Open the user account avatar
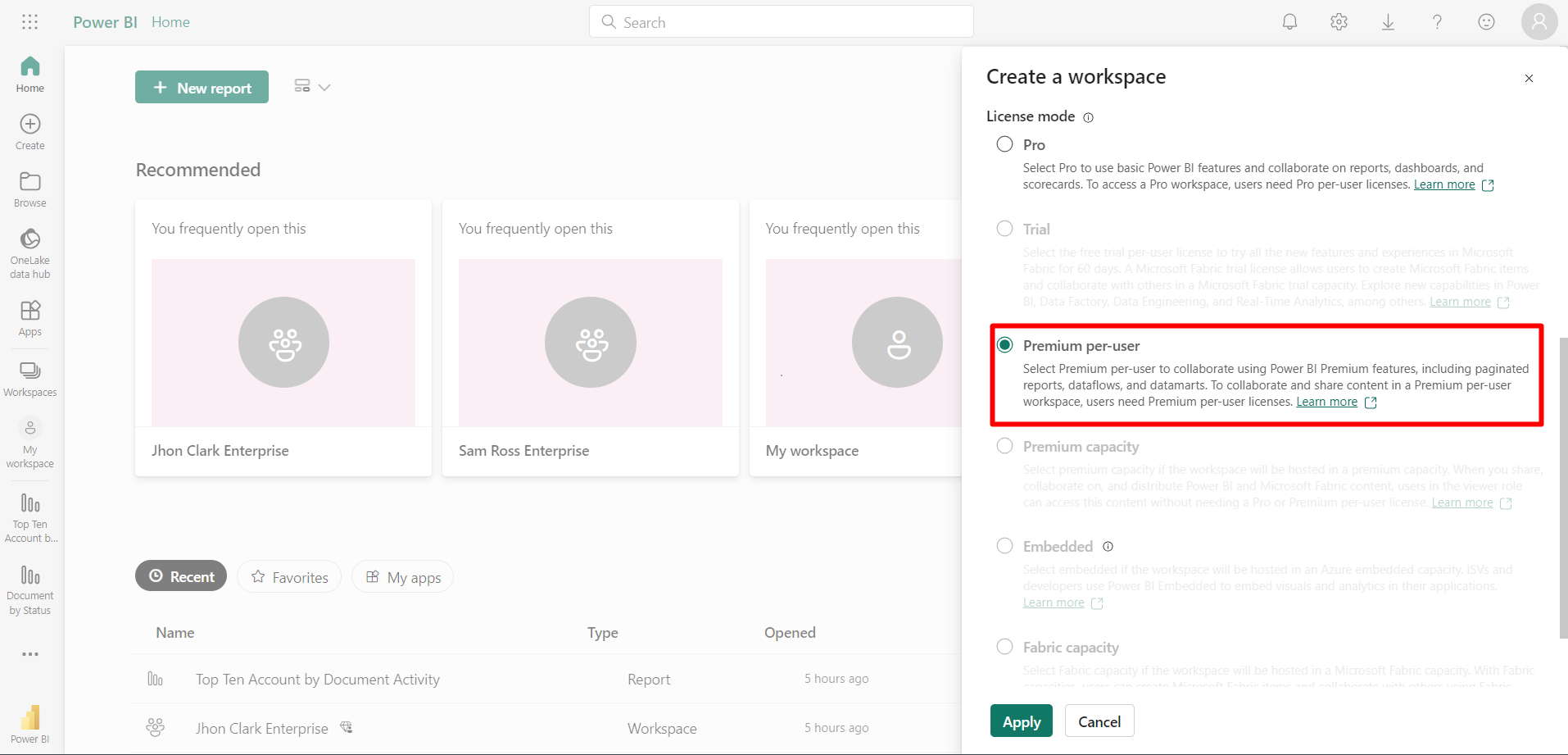Image resolution: width=1568 pixels, height=755 pixels. (x=1539, y=22)
